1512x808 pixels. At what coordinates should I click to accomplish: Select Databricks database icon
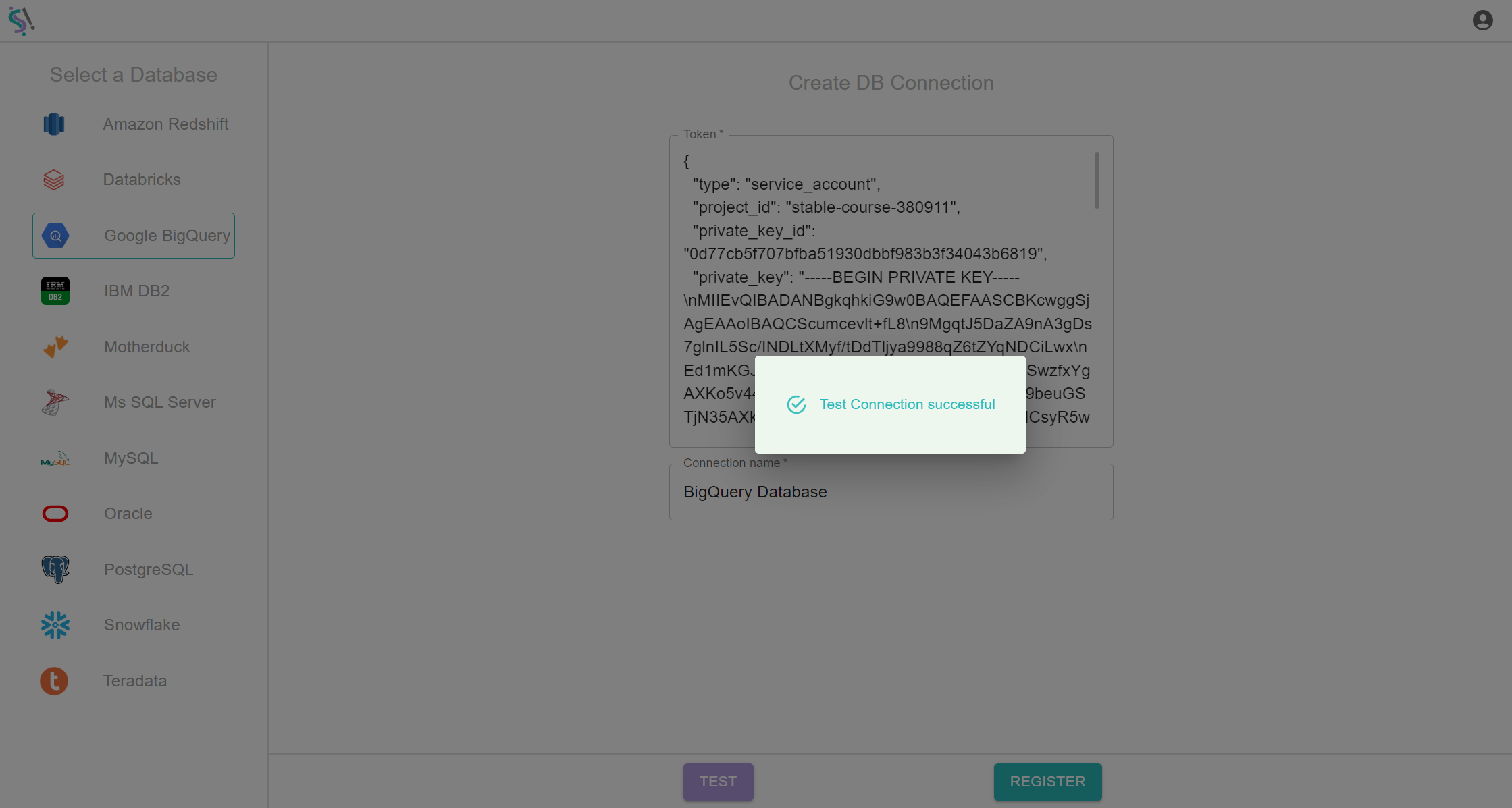(x=53, y=178)
